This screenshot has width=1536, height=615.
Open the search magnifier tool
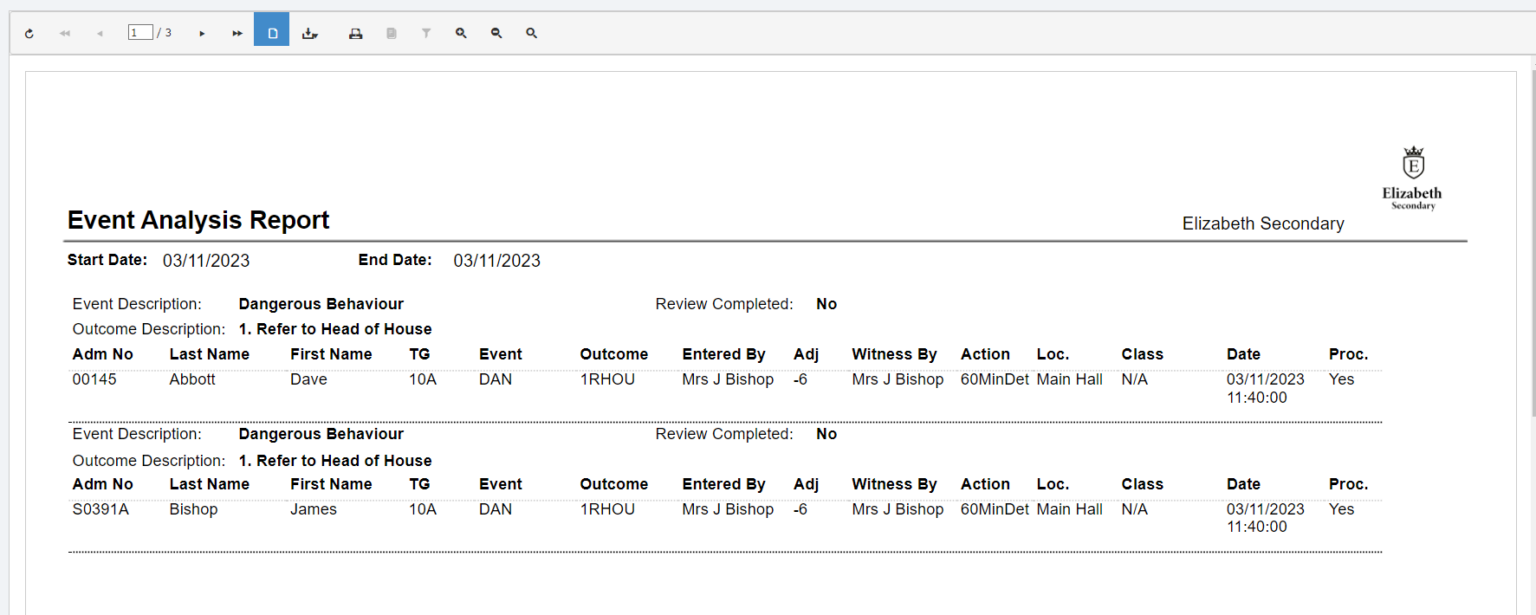pyautogui.click(x=531, y=32)
